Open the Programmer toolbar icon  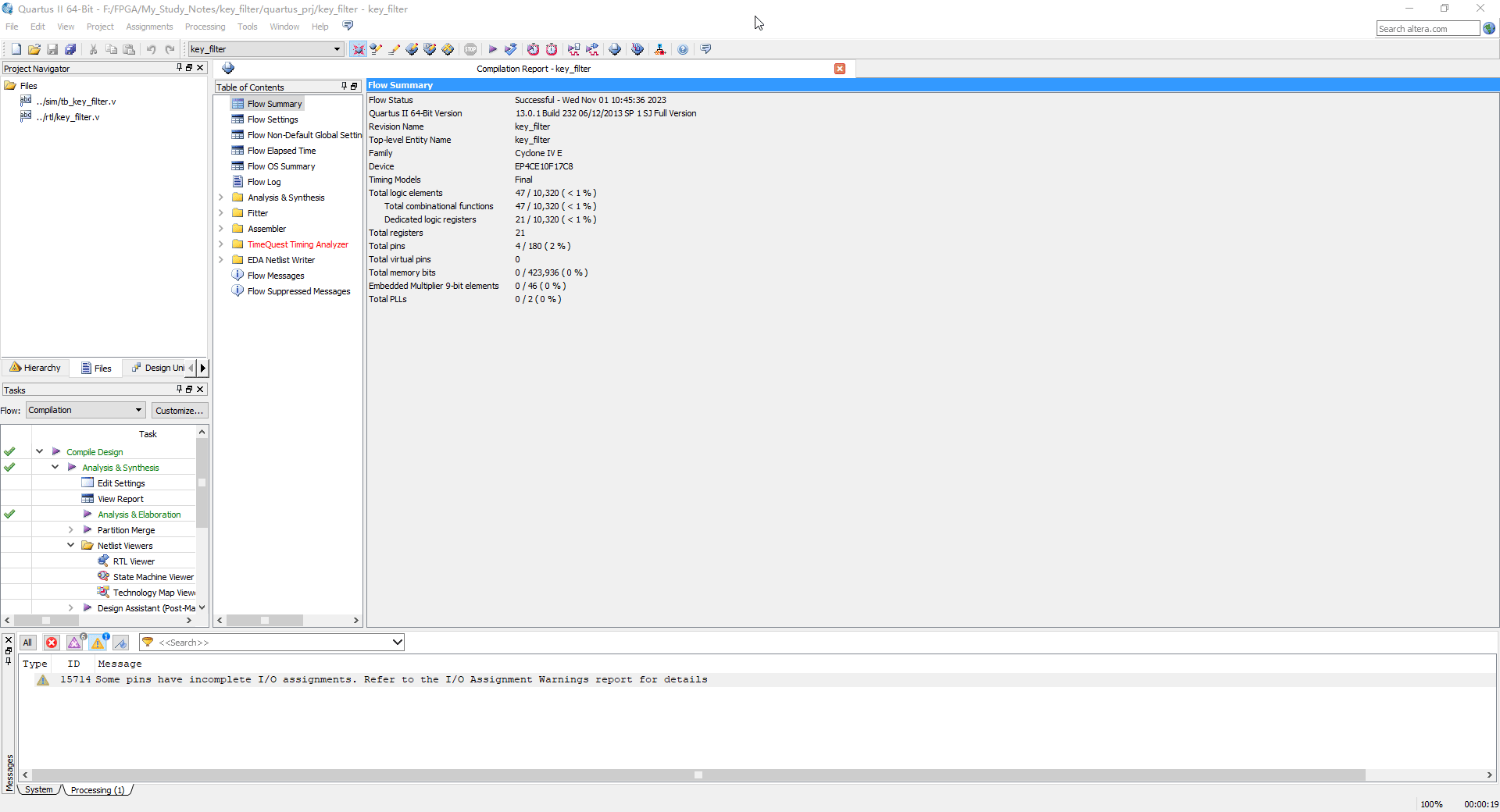(x=637, y=49)
